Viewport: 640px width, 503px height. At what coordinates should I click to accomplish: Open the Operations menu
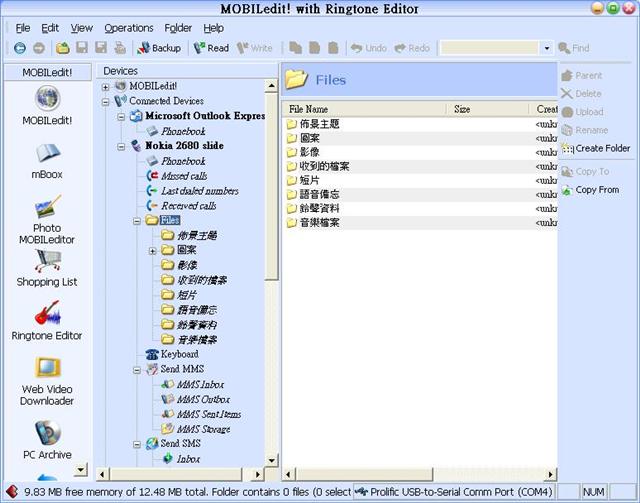129,28
